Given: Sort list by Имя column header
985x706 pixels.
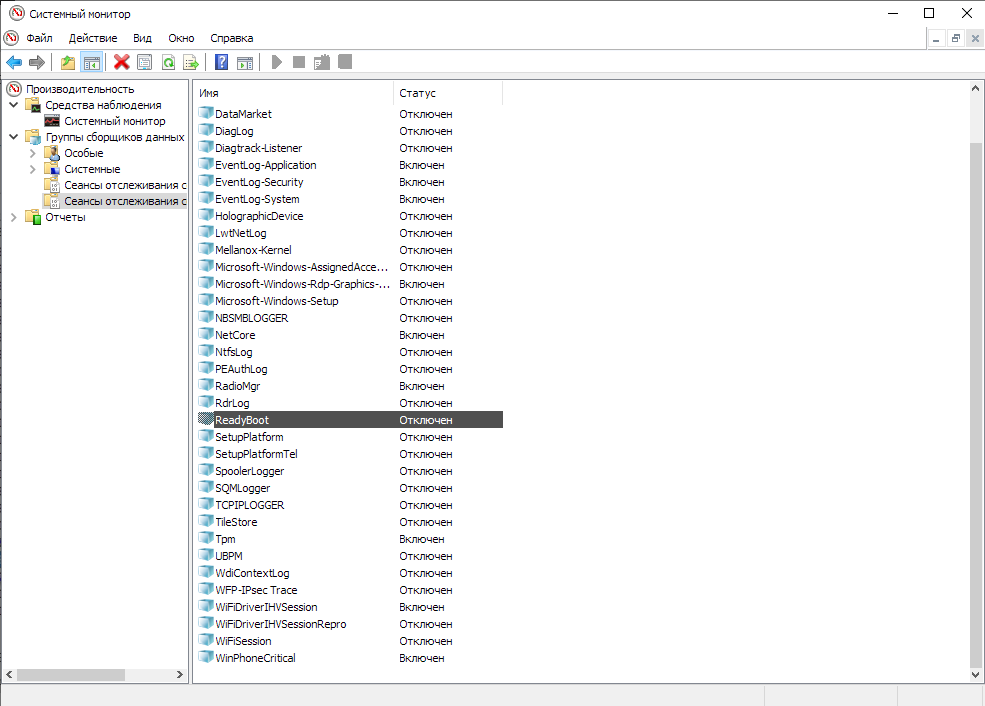Looking at the screenshot, I should pyautogui.click(x=294, y=93).
